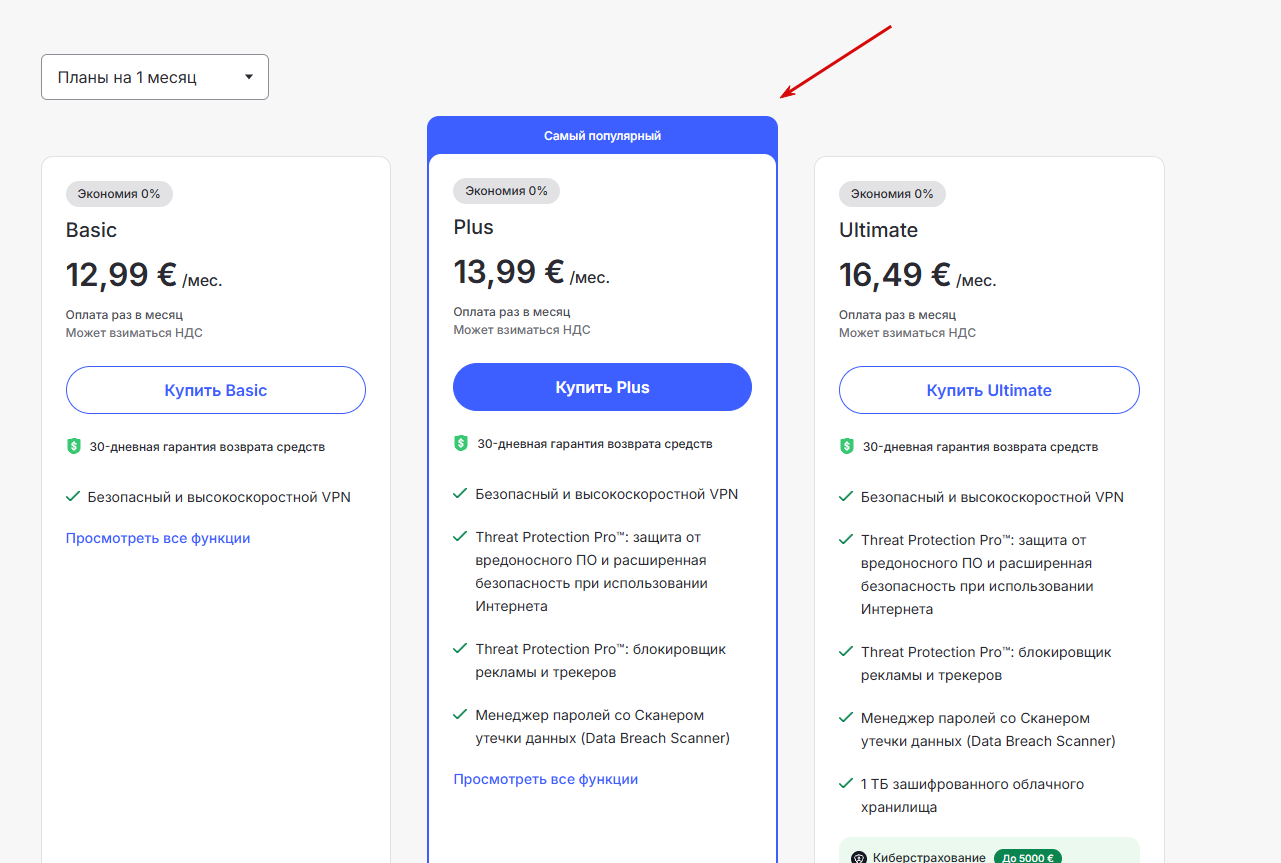Viewport: 1281px width, 863px height.
Task: Click the green shield icon in Basic card
Action: coord(74,447)
